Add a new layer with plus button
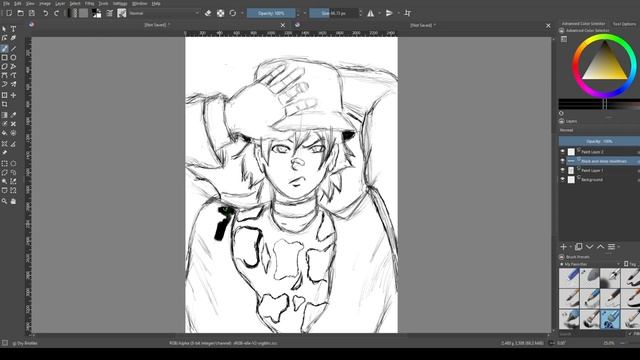The image size is (640, 360). click(563, 247)
